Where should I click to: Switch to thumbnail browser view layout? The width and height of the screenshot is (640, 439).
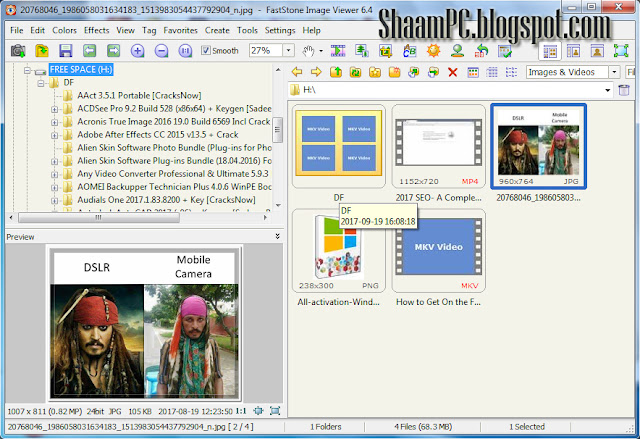tap(550, 51)
